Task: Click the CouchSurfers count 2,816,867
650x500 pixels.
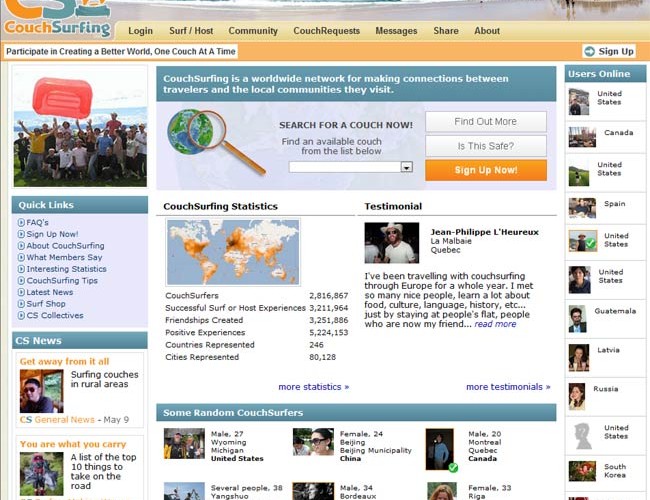Action: click(329, 296)
